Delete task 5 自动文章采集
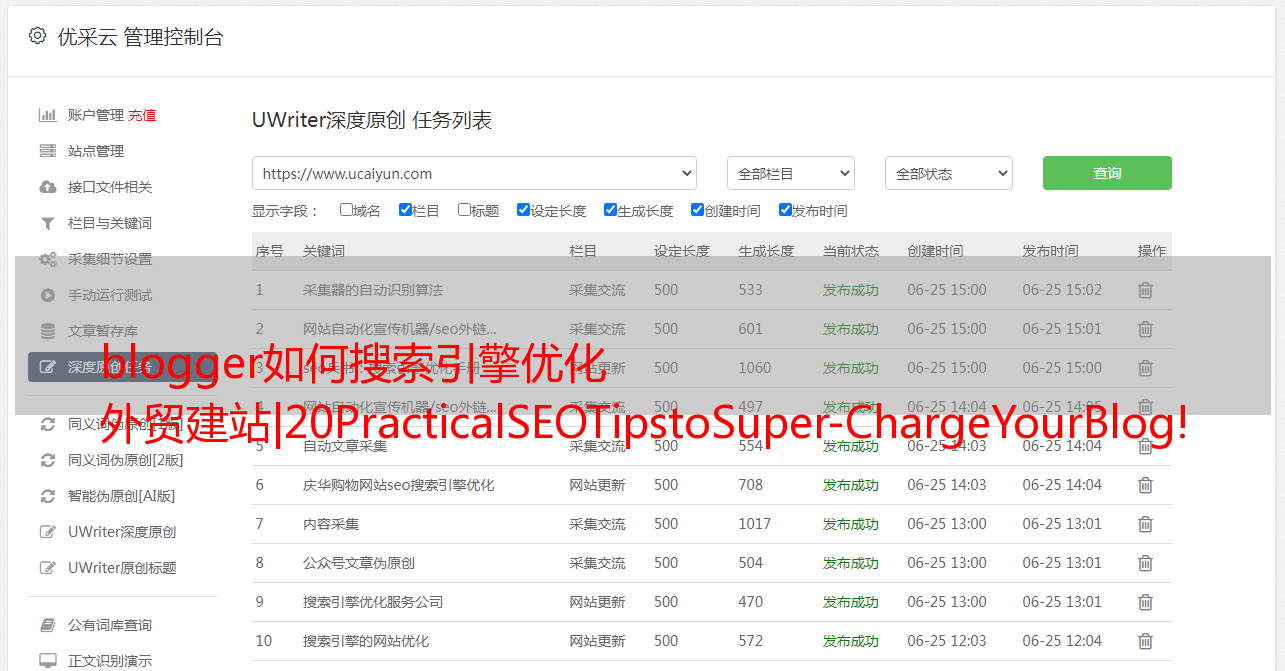This screenshot has height=671, width=1285. pos(1145,446)
